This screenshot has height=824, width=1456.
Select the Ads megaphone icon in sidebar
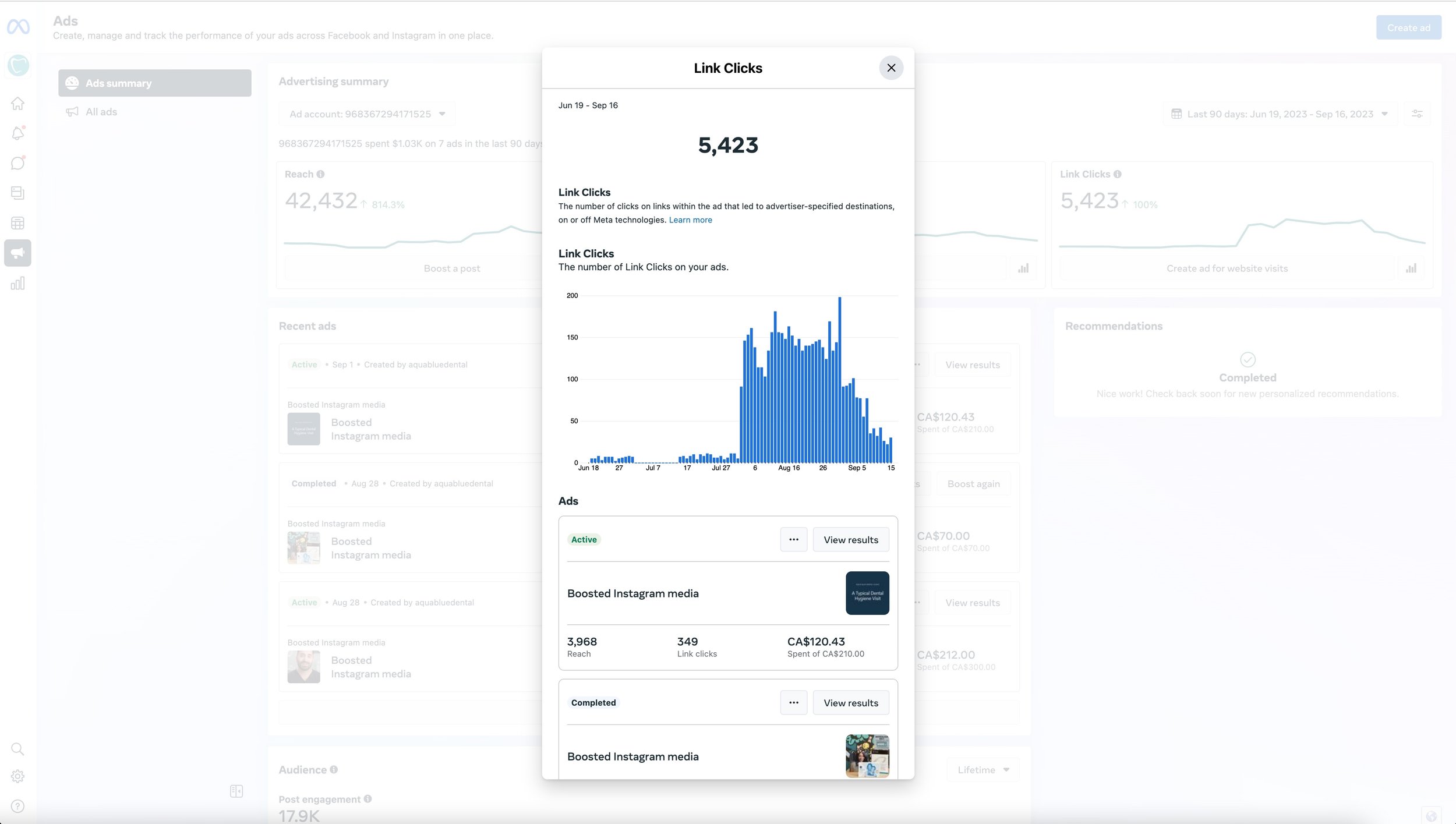click(x=17, y=253)
